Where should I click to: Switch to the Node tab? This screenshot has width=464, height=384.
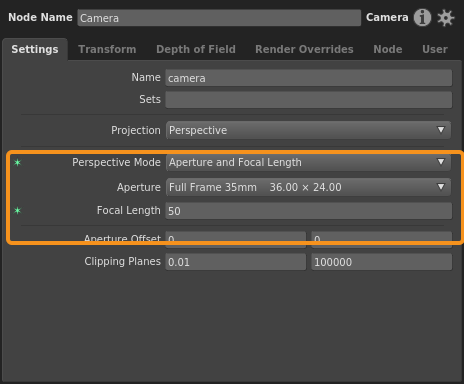[388, 49]
